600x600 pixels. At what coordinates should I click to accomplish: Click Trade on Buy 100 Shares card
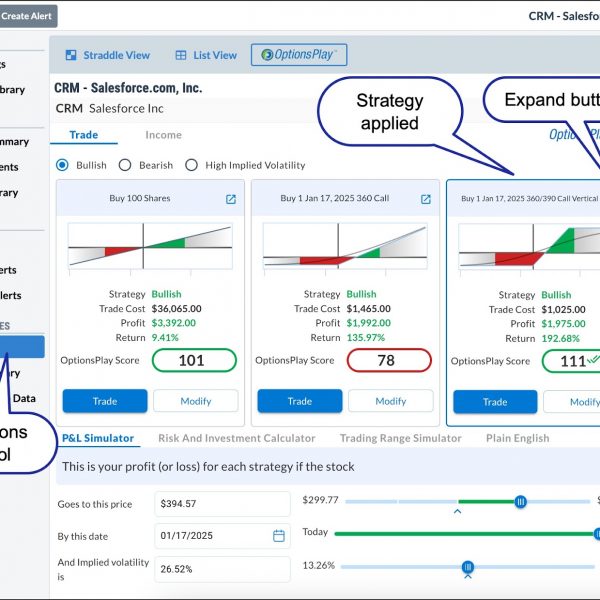coord(105,401)
